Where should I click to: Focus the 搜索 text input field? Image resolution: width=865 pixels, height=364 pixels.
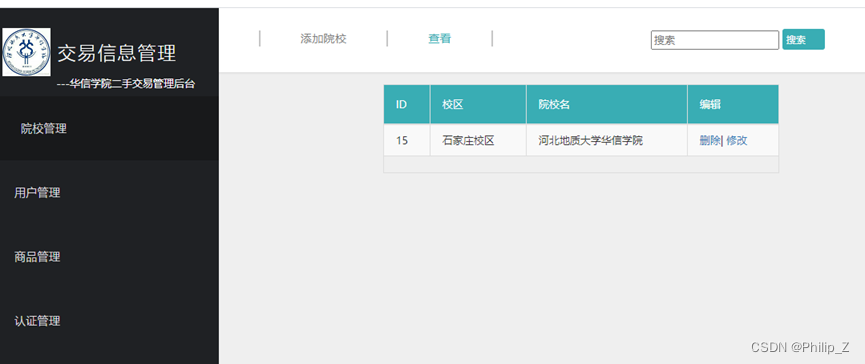pos(715,40)
